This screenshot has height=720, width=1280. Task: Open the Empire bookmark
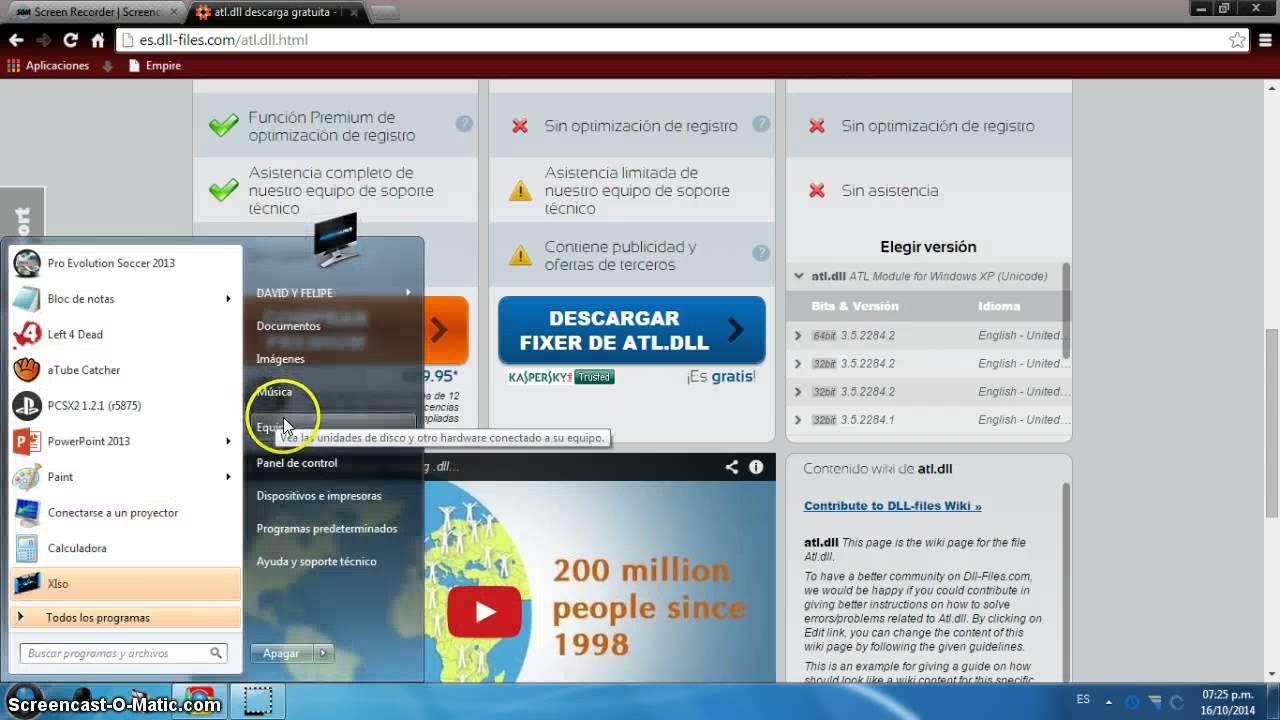(155, 66)
